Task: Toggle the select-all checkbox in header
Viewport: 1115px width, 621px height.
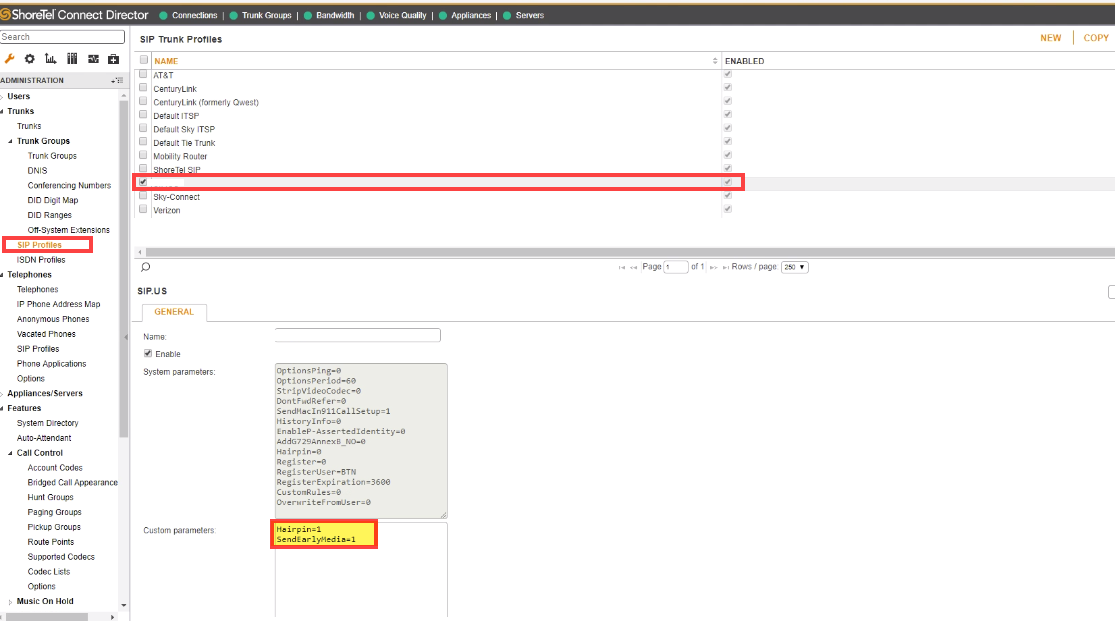Action: coord(144,60)
